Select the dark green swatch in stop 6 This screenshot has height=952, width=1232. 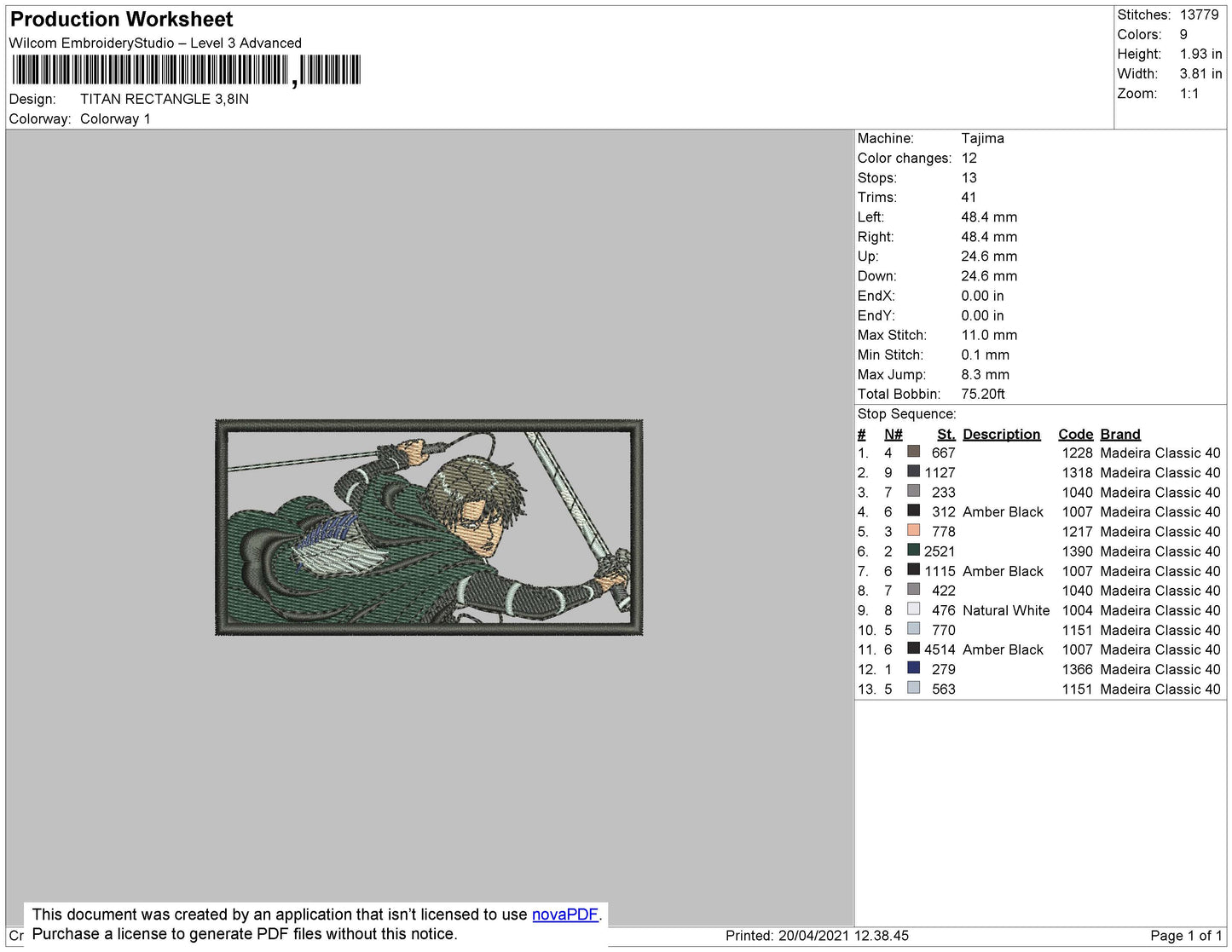tap(913, 551)
